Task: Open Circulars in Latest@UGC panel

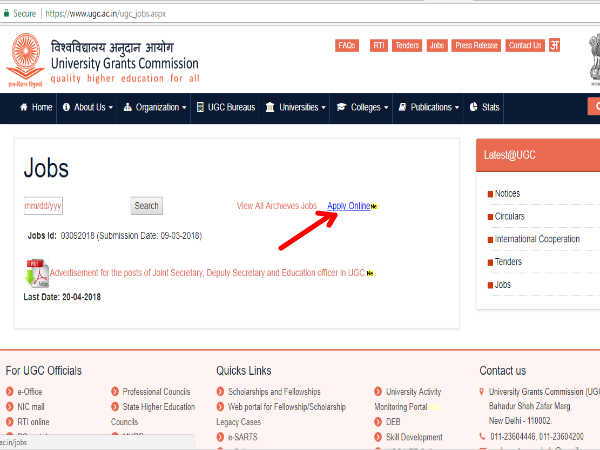Action: pos(510,217)
